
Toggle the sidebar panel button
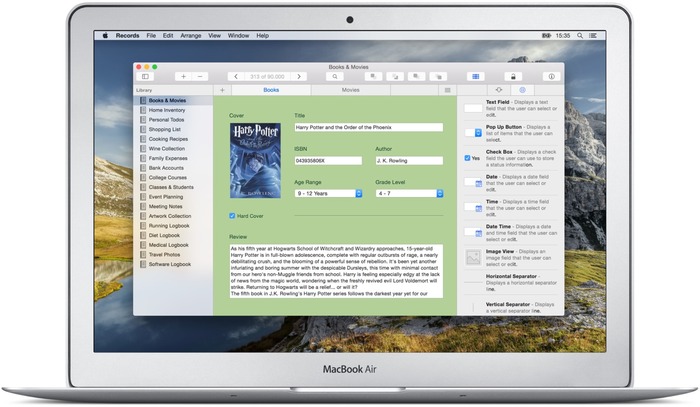click(145, 77)
